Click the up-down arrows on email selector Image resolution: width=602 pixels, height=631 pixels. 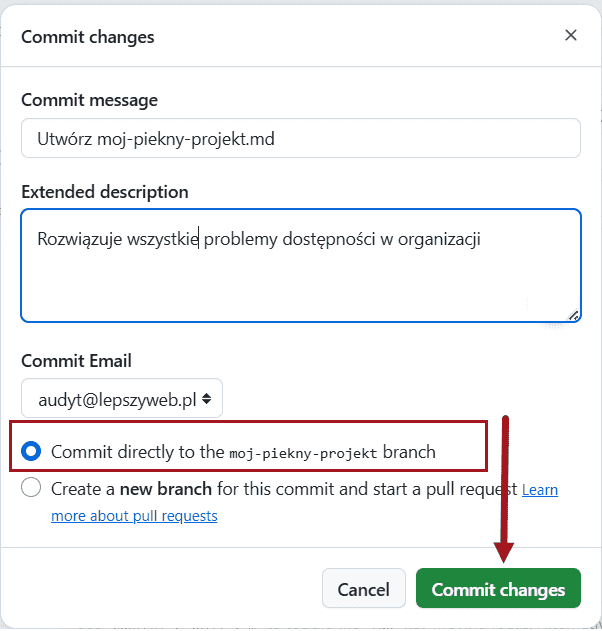pos(207,398)
